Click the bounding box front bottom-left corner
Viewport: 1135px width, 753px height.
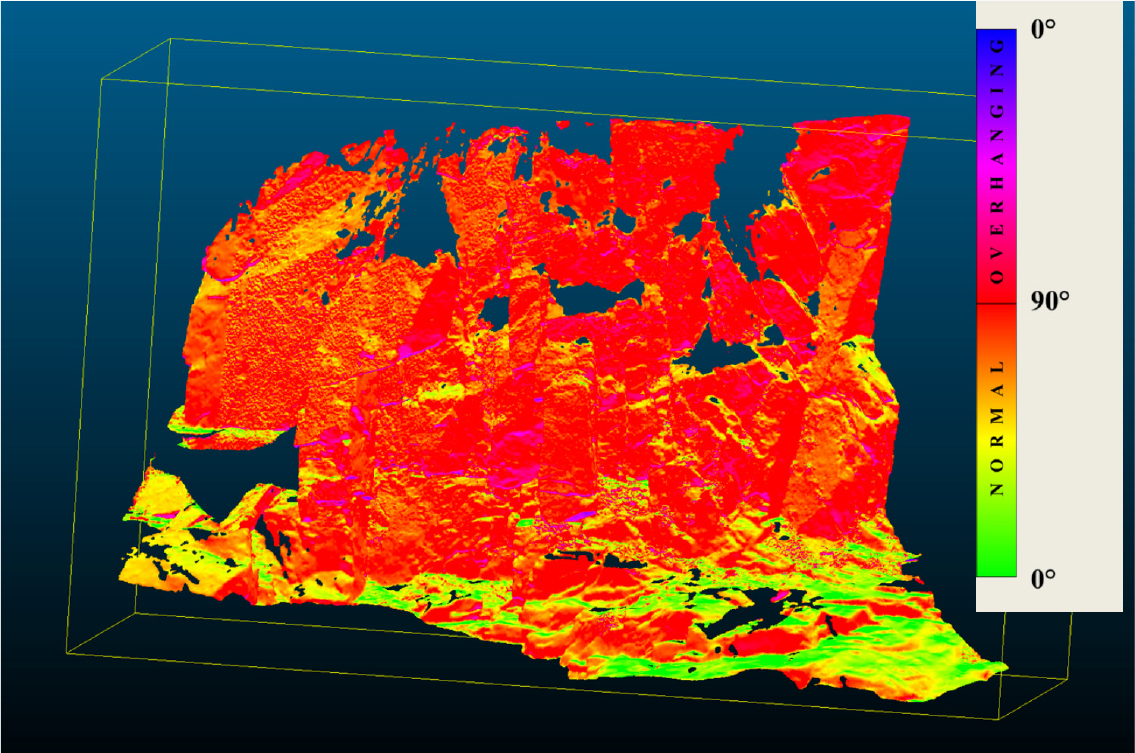pyautogui.click(x=66, y=655)
